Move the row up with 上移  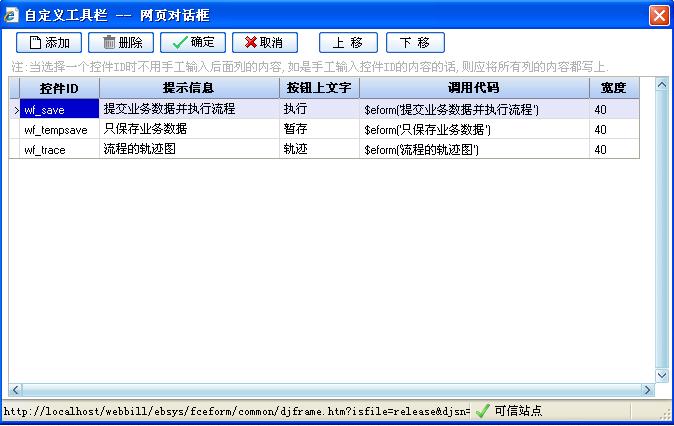(x=348, y=43)
